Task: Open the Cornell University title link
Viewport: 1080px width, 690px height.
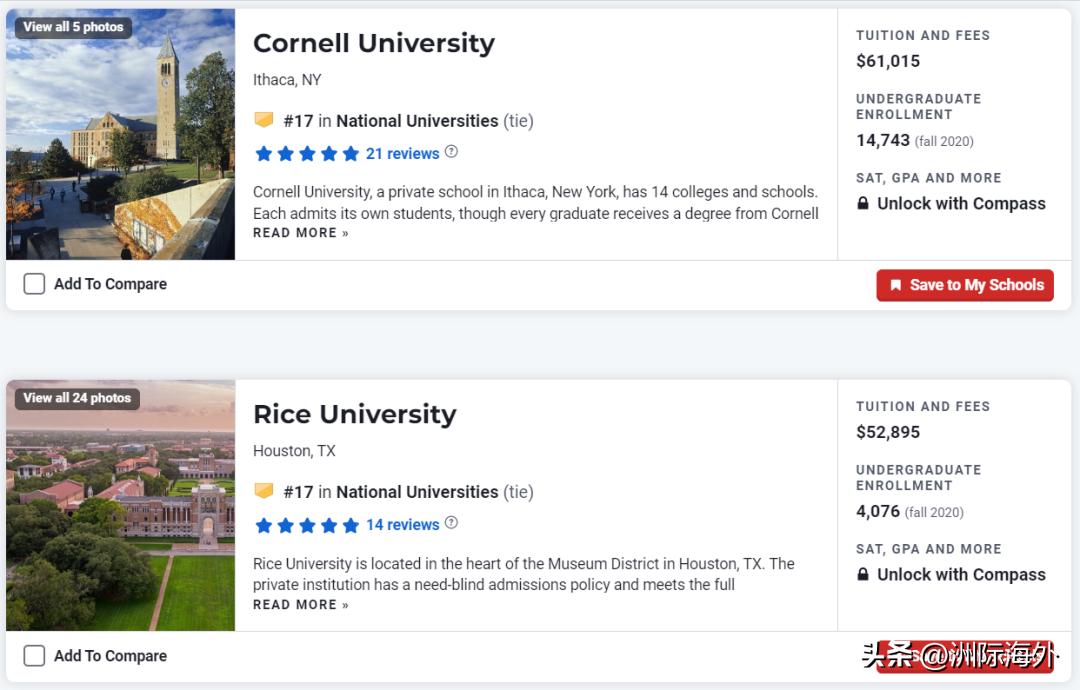Action: click(373, 43)
